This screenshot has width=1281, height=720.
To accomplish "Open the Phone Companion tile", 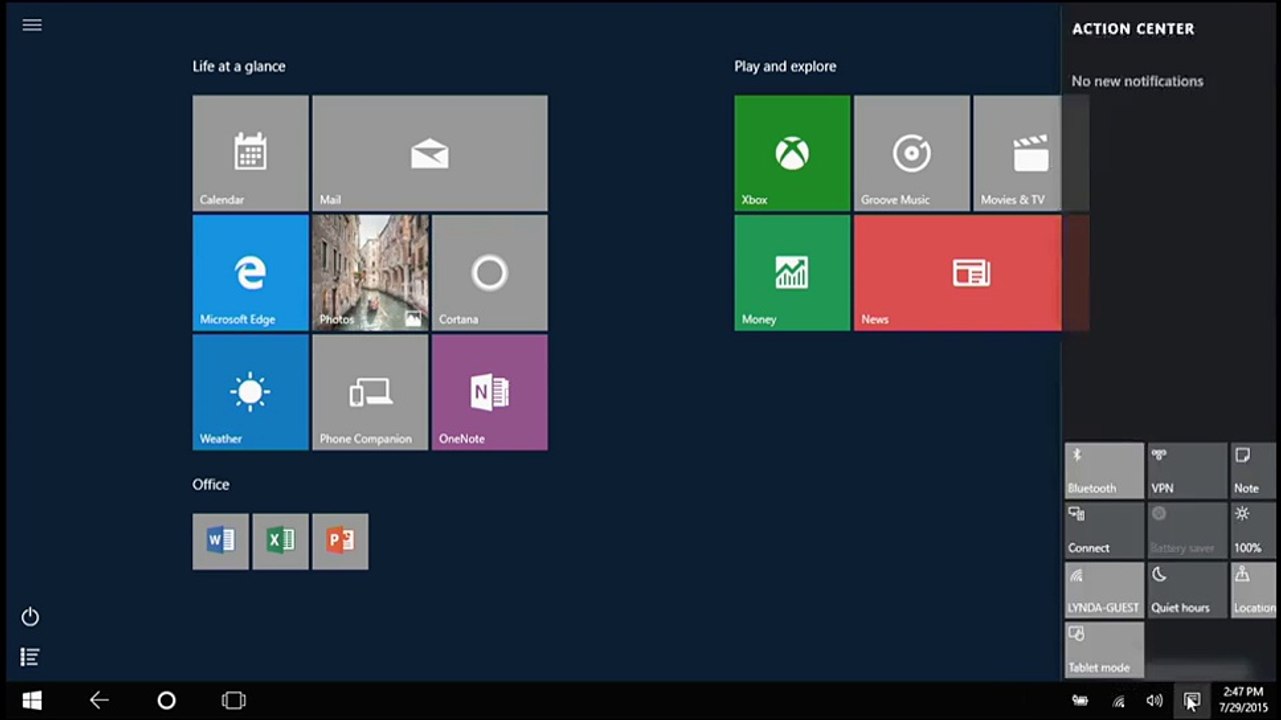I will tap(370, 392).
